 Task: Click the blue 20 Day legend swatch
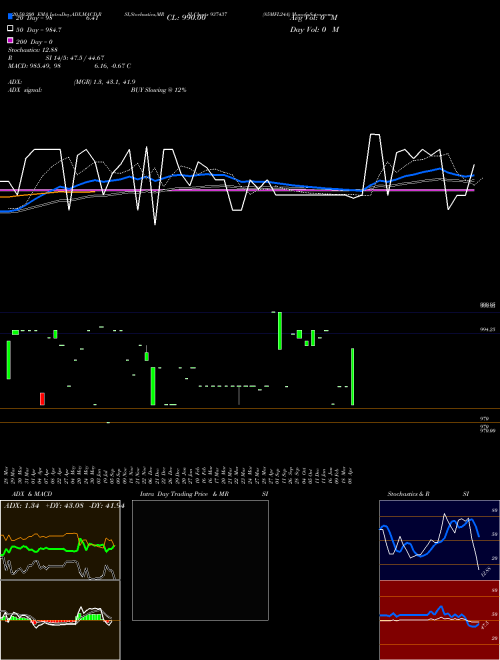10,17
